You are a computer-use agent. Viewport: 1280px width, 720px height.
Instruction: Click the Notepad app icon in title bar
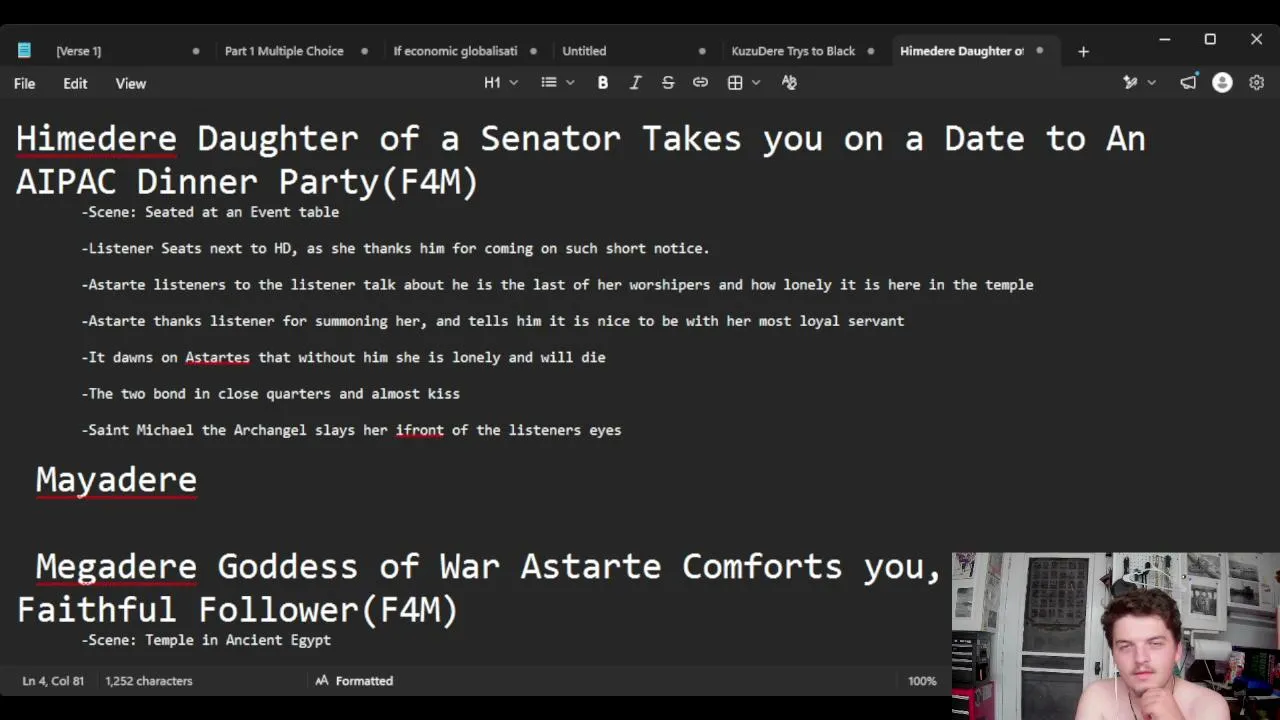[x=24, y=50]
